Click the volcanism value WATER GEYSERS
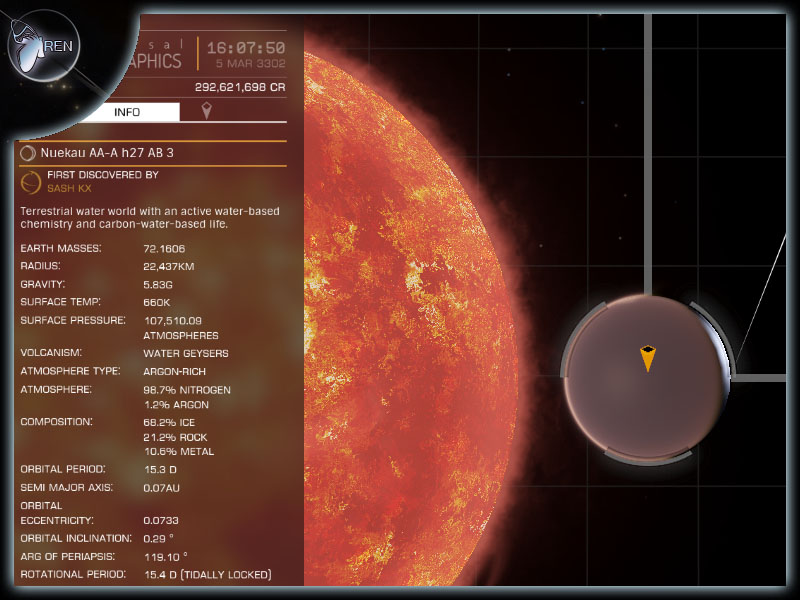 186,354
